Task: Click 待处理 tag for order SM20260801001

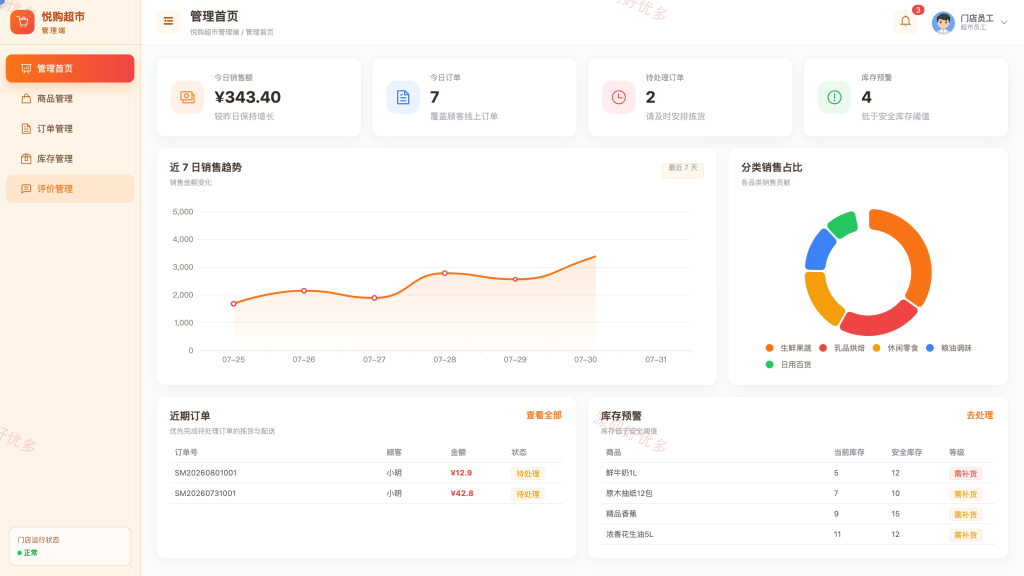Action: pos(528,473)
